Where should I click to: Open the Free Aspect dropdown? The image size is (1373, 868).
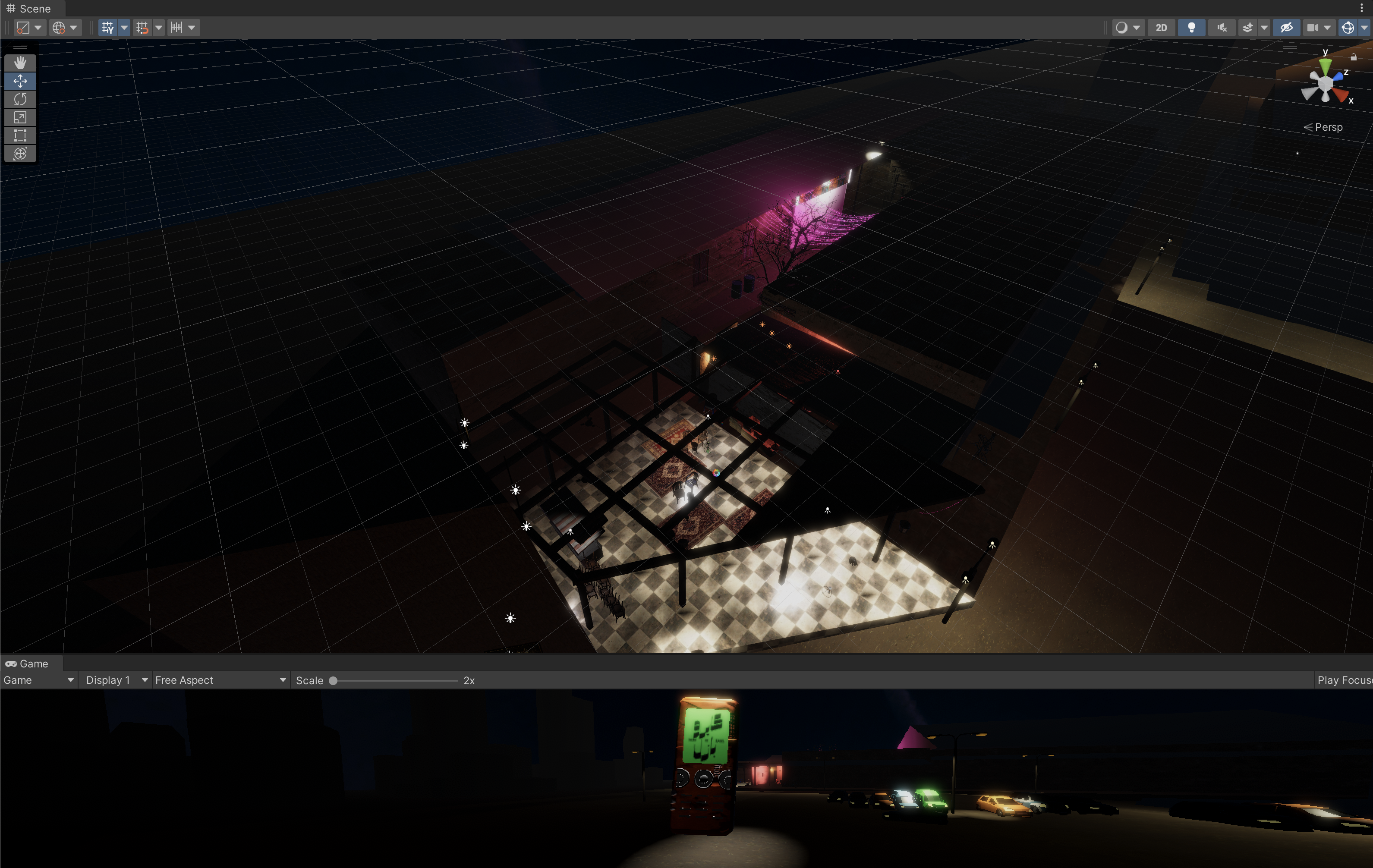pyautogui.click(x=220, y=680)
